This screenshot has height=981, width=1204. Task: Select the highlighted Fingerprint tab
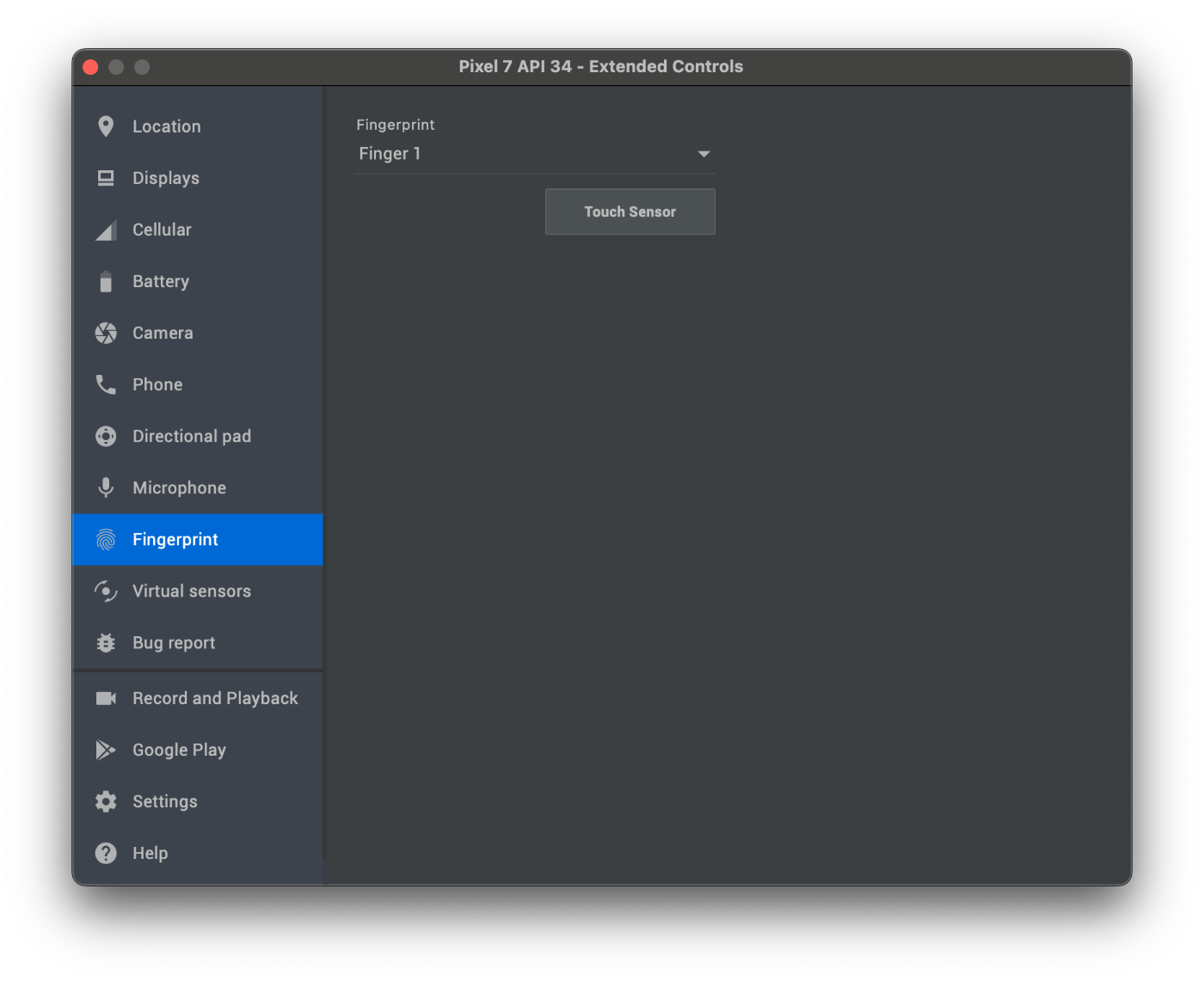coord(198,539)
